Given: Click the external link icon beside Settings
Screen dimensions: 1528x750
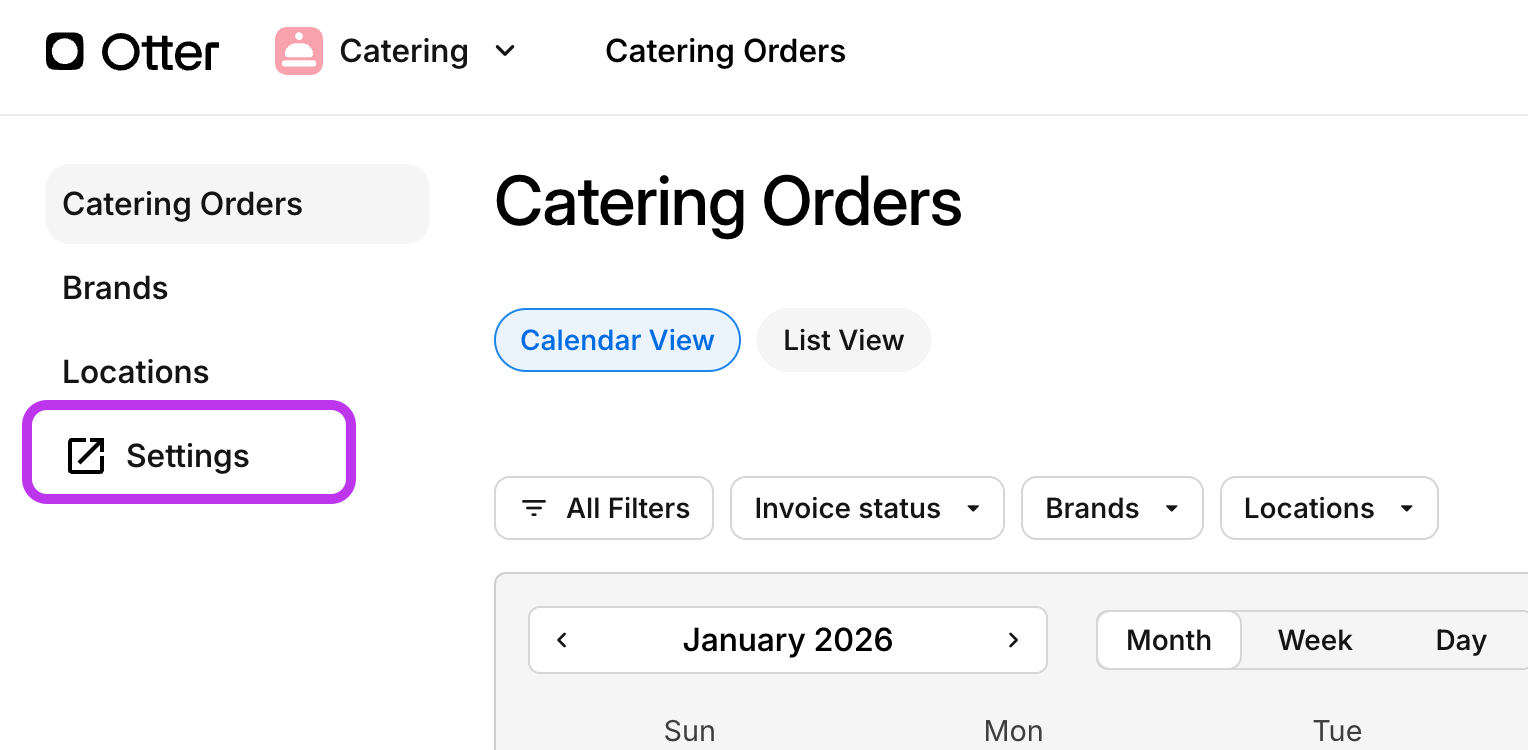Looking at the screenshot, I should 87,455.
